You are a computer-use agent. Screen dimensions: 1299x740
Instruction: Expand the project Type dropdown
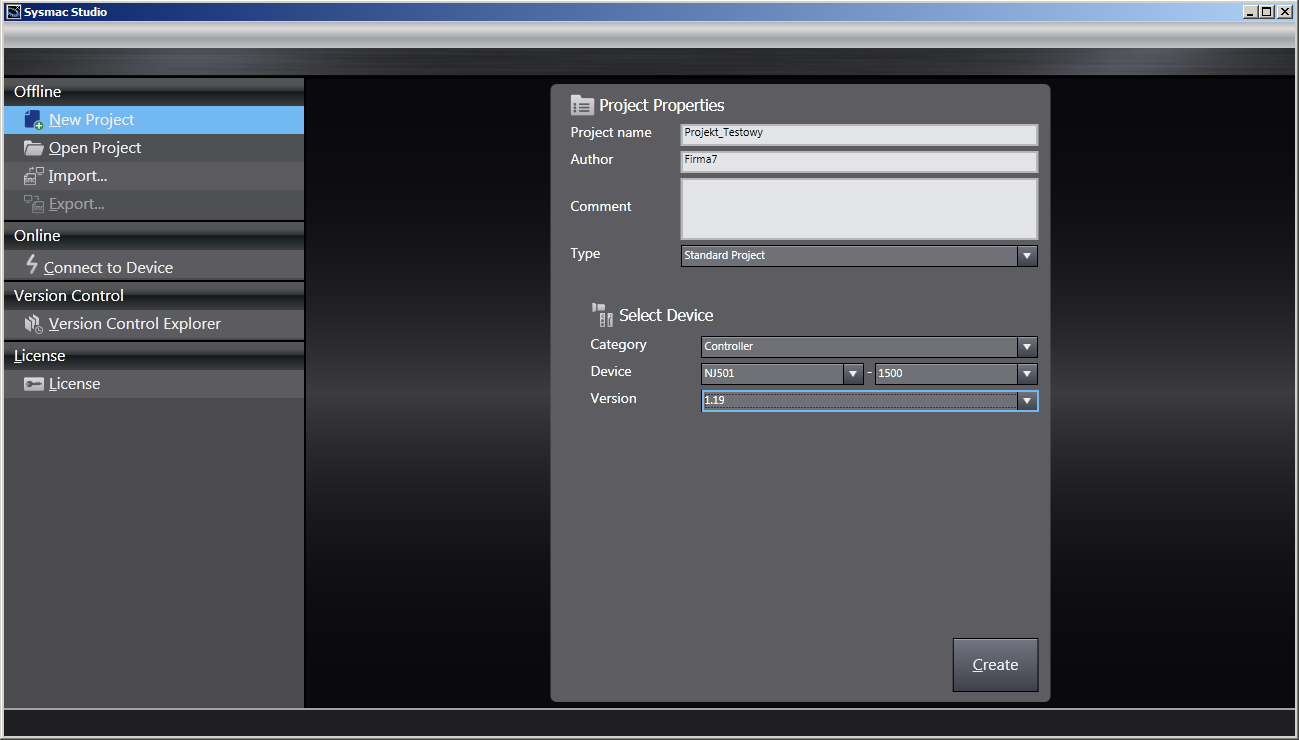point(1026,256)
